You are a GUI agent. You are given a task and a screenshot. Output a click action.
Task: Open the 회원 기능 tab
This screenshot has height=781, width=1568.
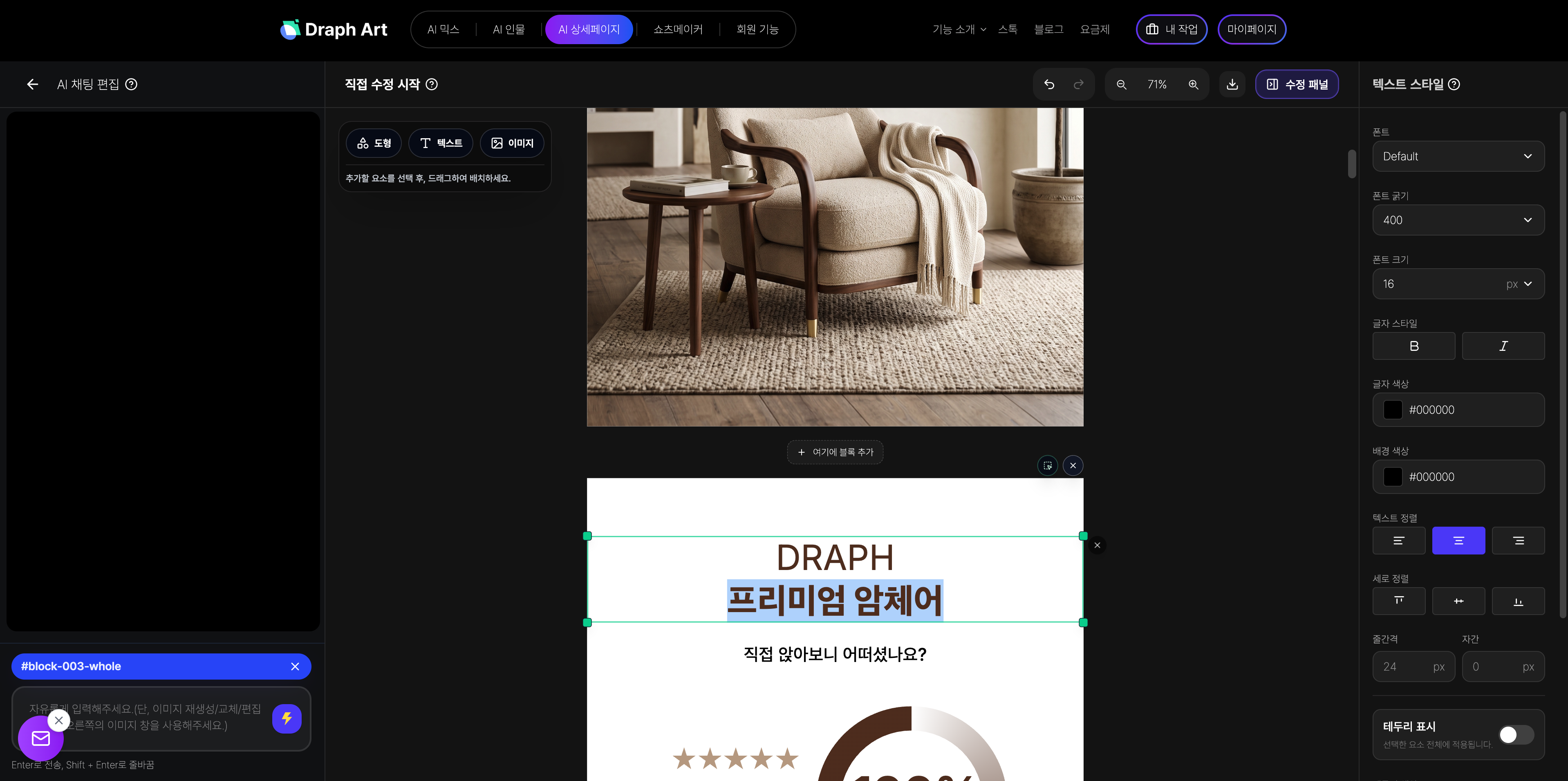coord(757,29)
